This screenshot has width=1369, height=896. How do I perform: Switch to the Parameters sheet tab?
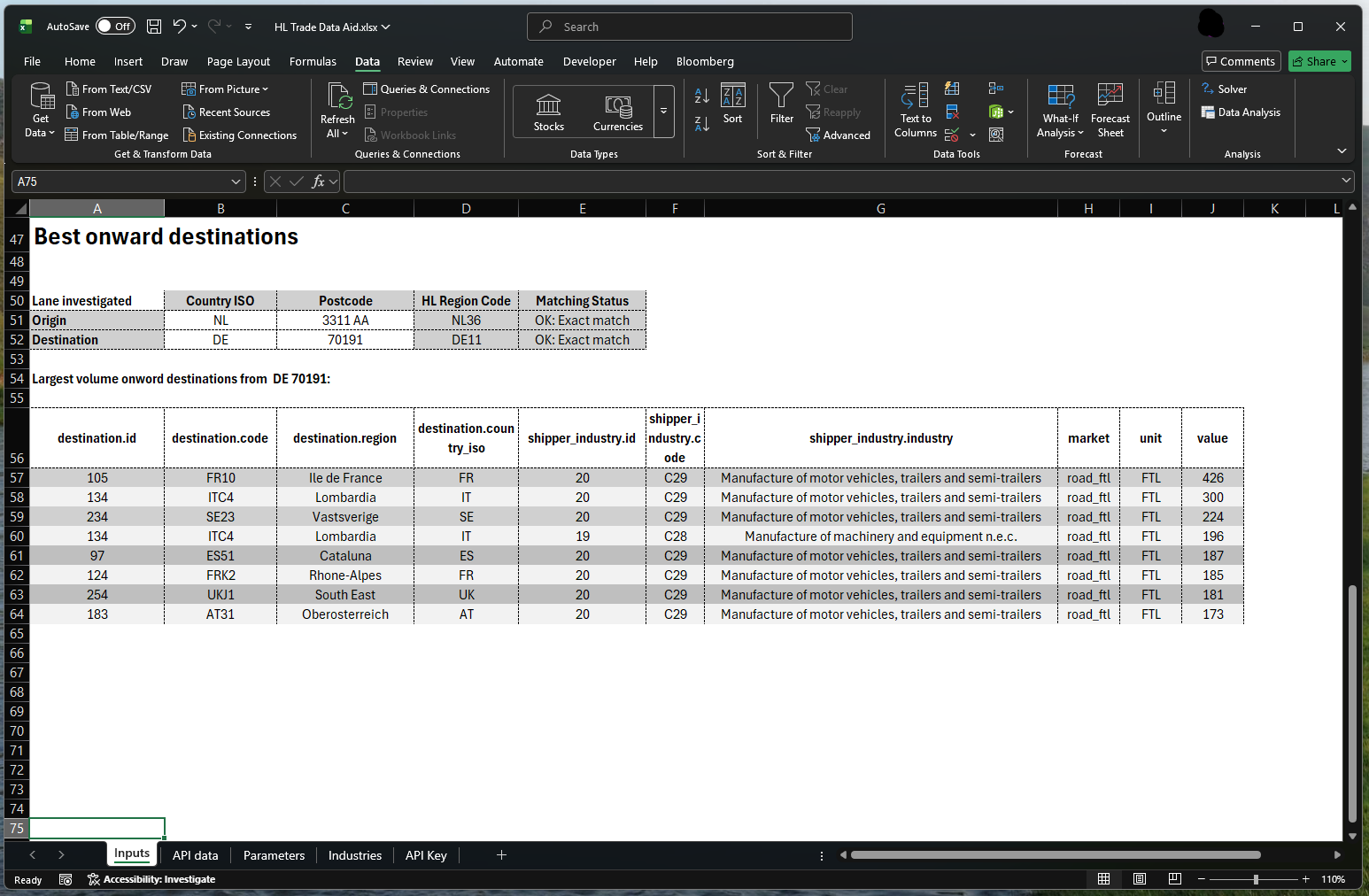pyautogui.click(x=274, y=855)
